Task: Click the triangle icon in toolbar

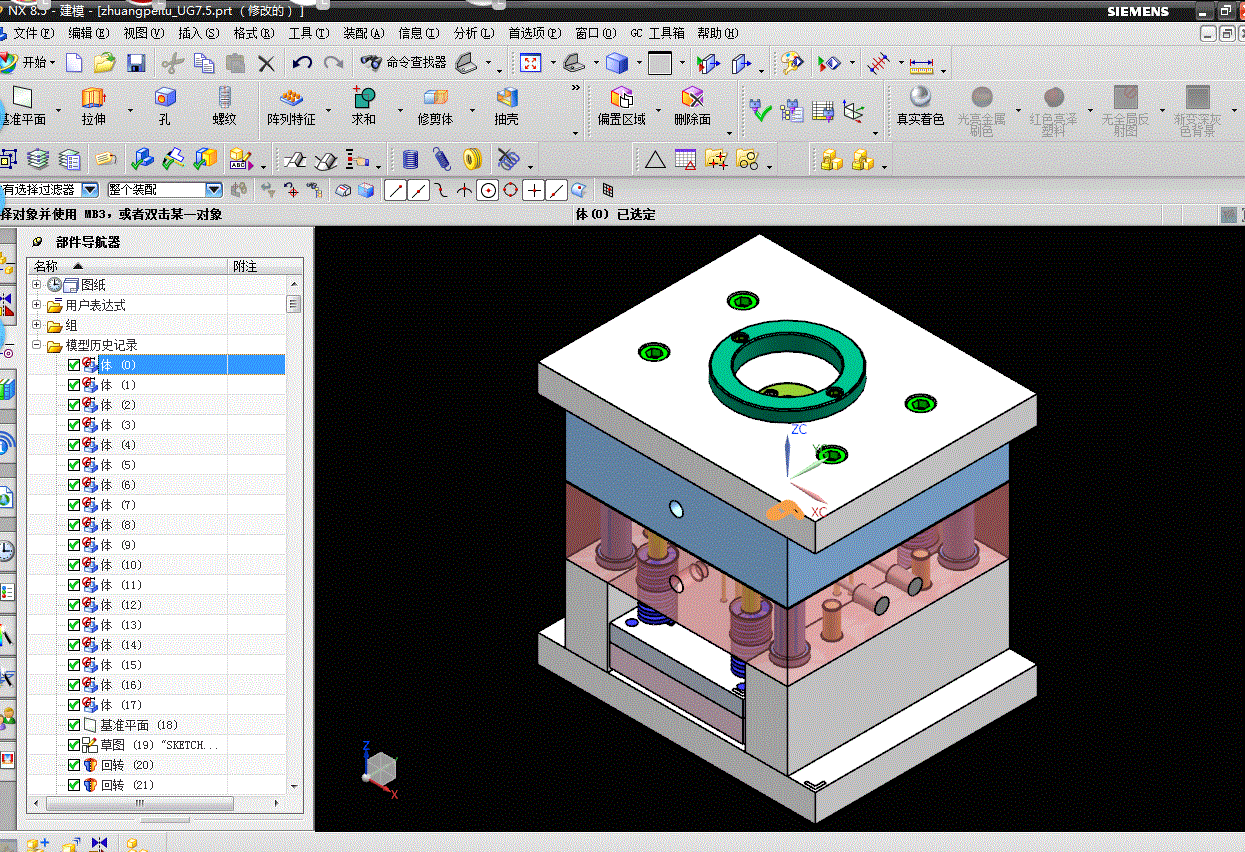Action: pyautogui.click(x=655, y=159)
